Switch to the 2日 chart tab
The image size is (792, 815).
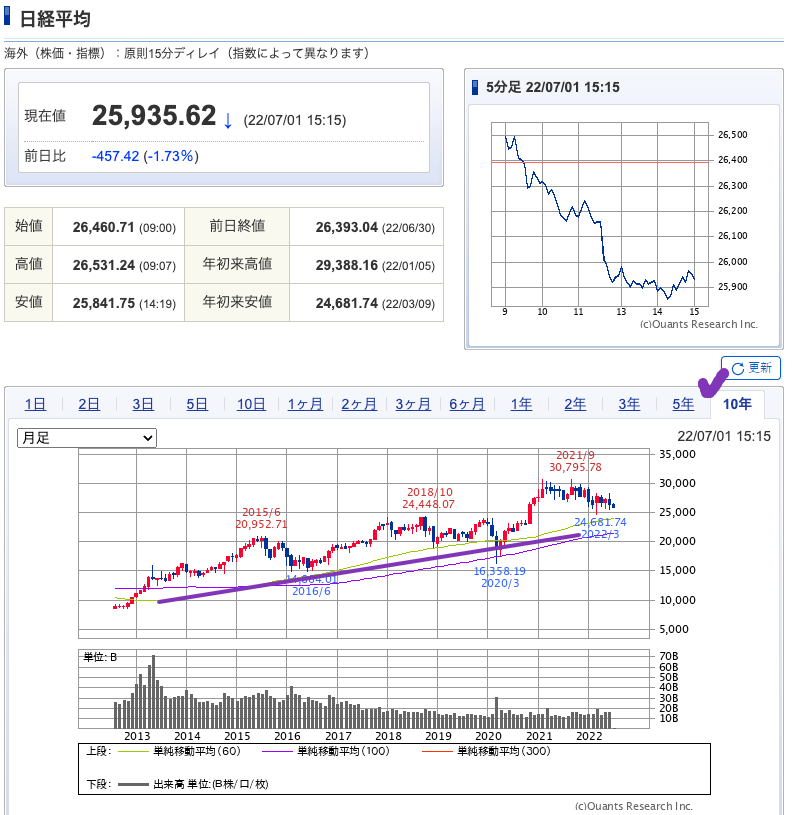89,404
